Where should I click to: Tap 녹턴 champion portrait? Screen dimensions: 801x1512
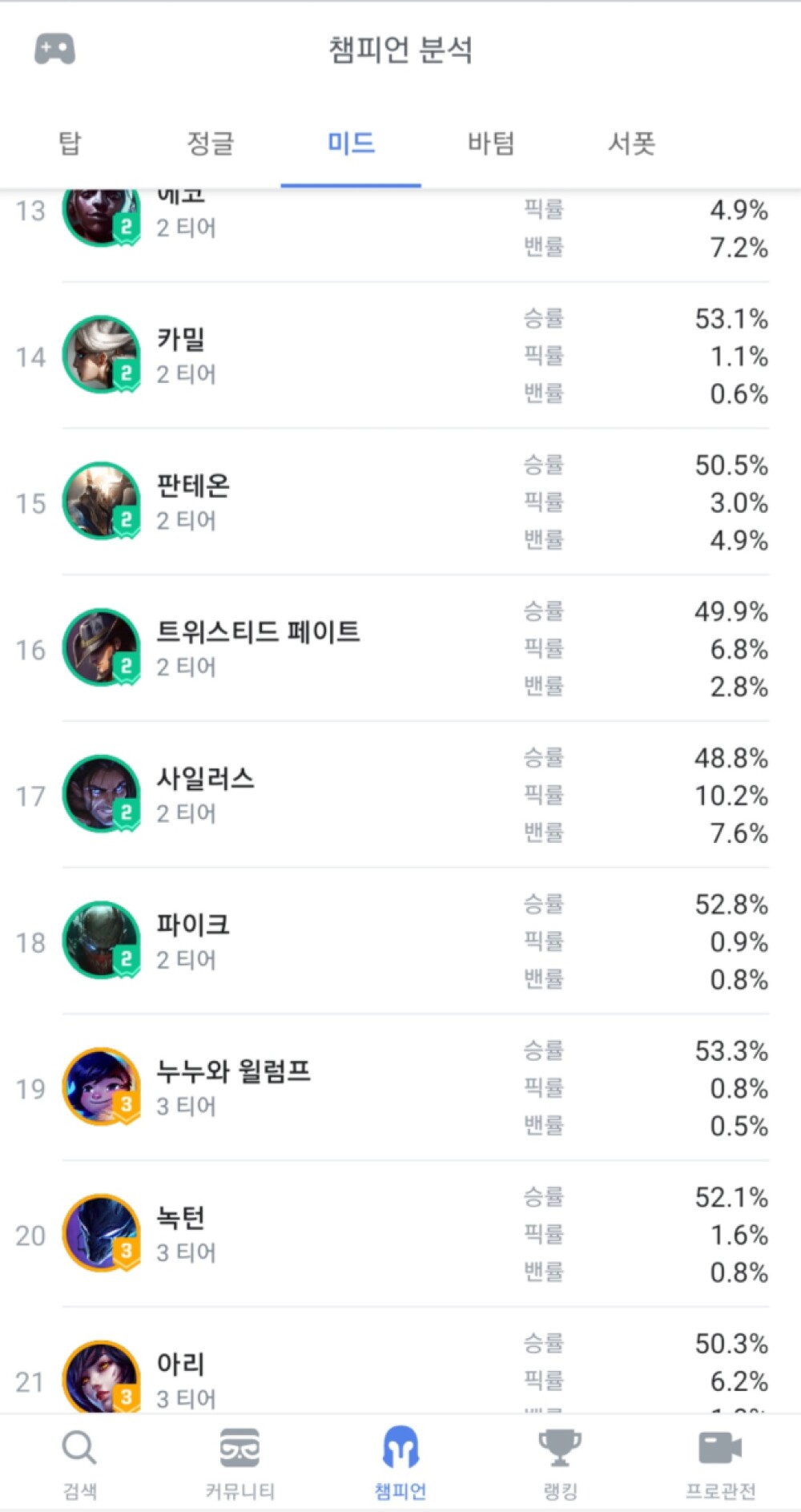[102, 1234]
